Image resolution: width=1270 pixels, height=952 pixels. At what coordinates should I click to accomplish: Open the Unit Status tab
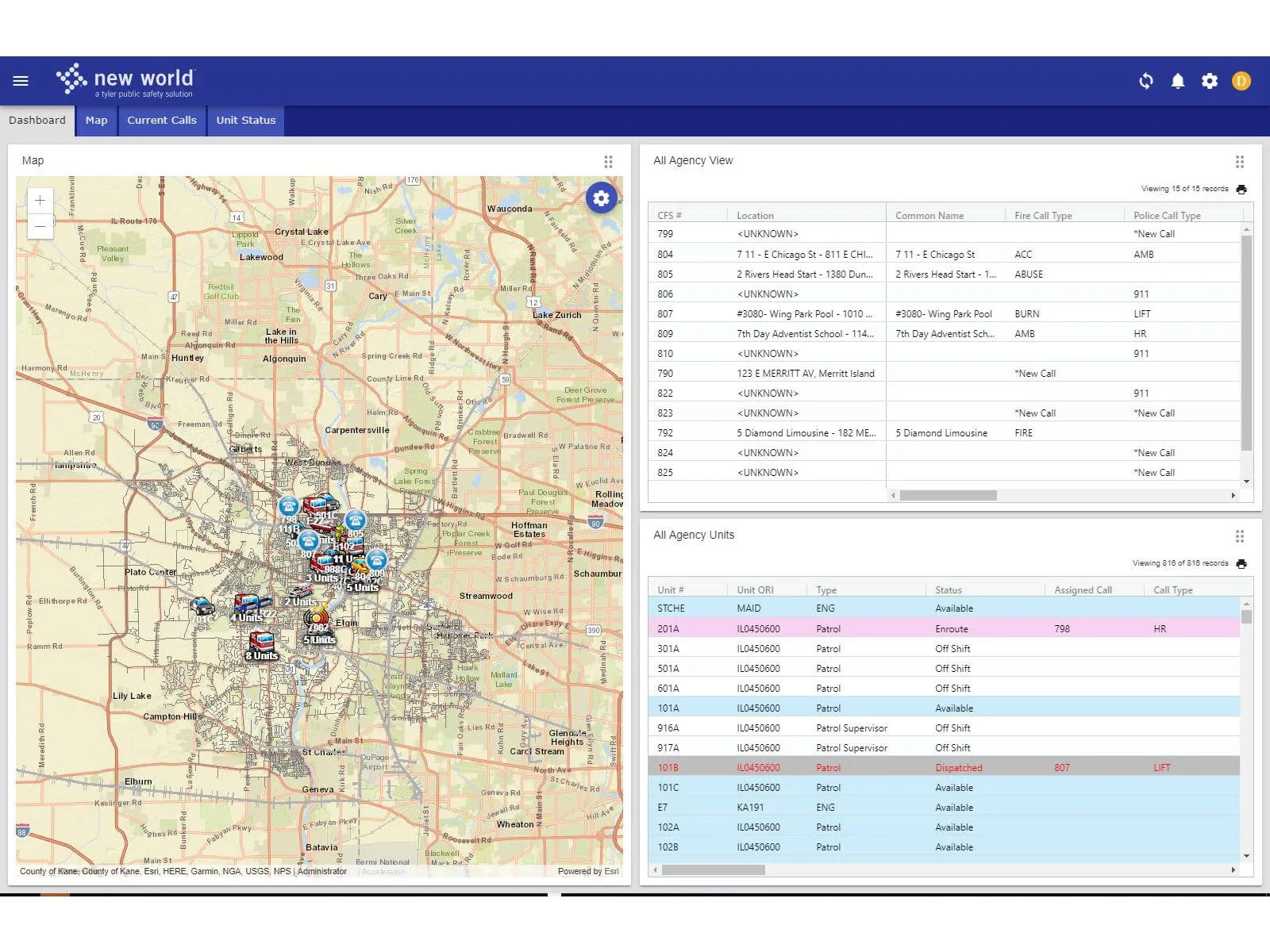click(x=245, y=121)
